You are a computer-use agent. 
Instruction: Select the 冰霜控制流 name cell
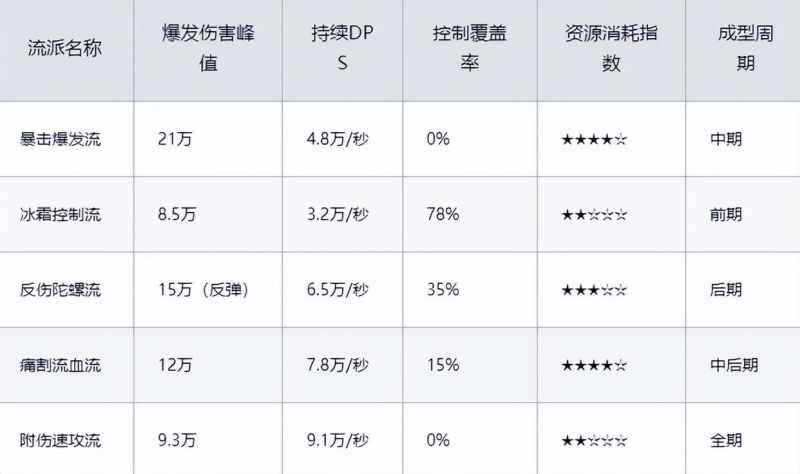coord(61,215)
